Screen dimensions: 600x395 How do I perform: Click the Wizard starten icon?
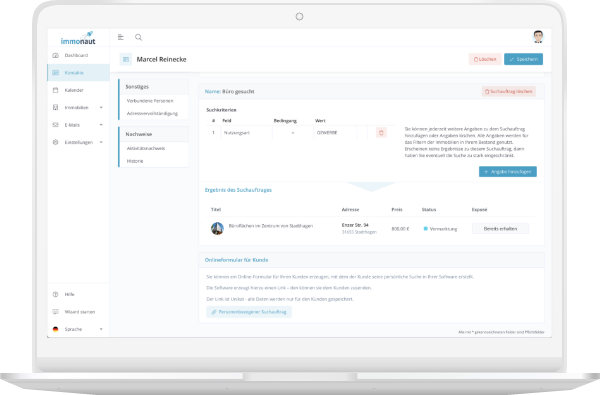pyautogui.click(x=55, y=312)
